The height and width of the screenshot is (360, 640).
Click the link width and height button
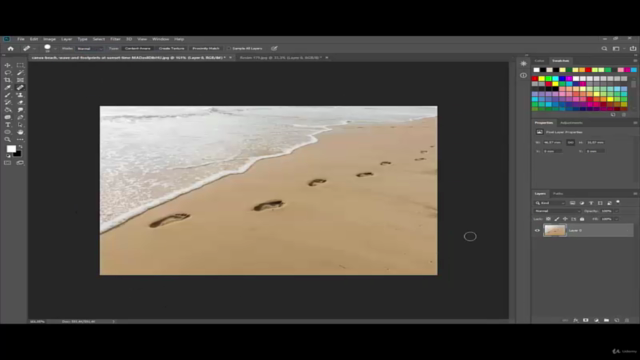point(571,142)
